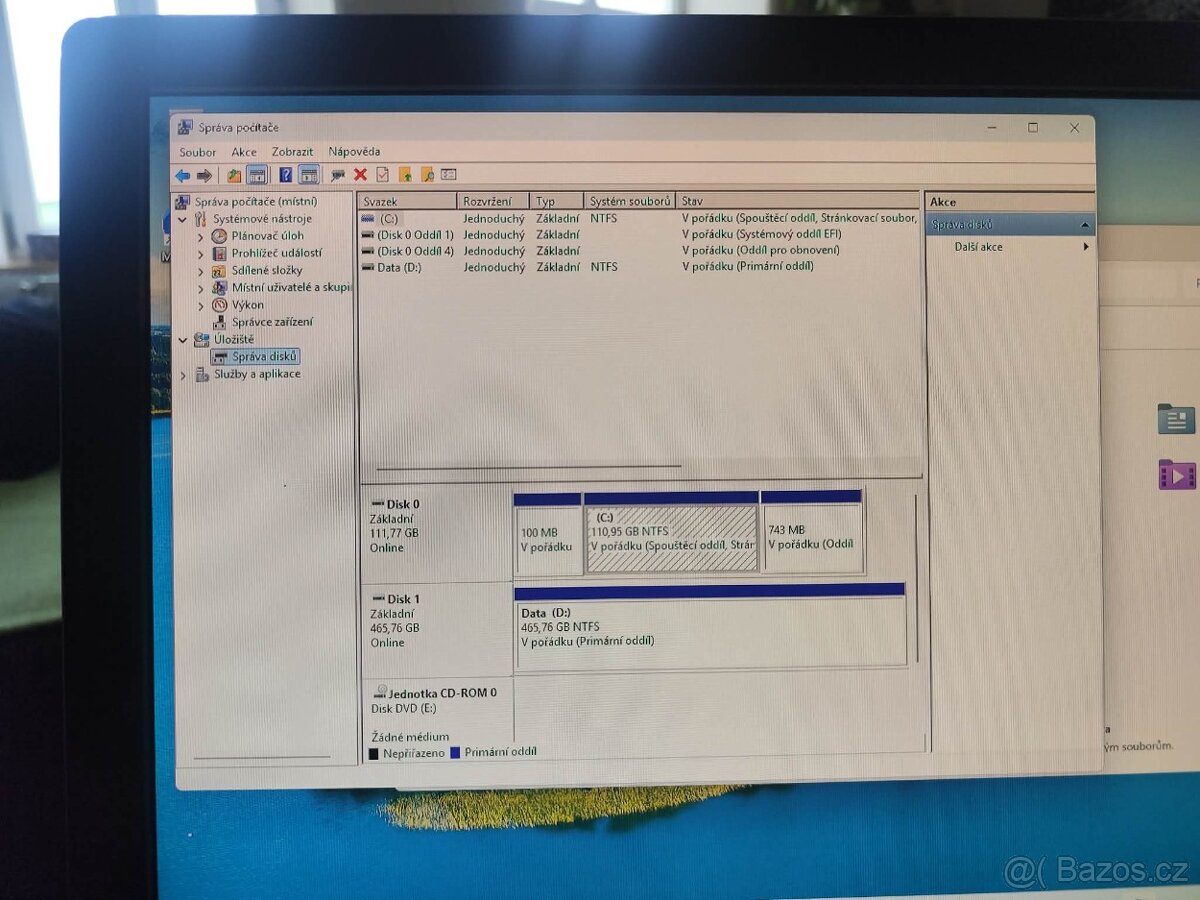Click the red X delete toolbar icon
This screenshot has width=1200, height=900.
pyautogui.click(x=360, y=175)
